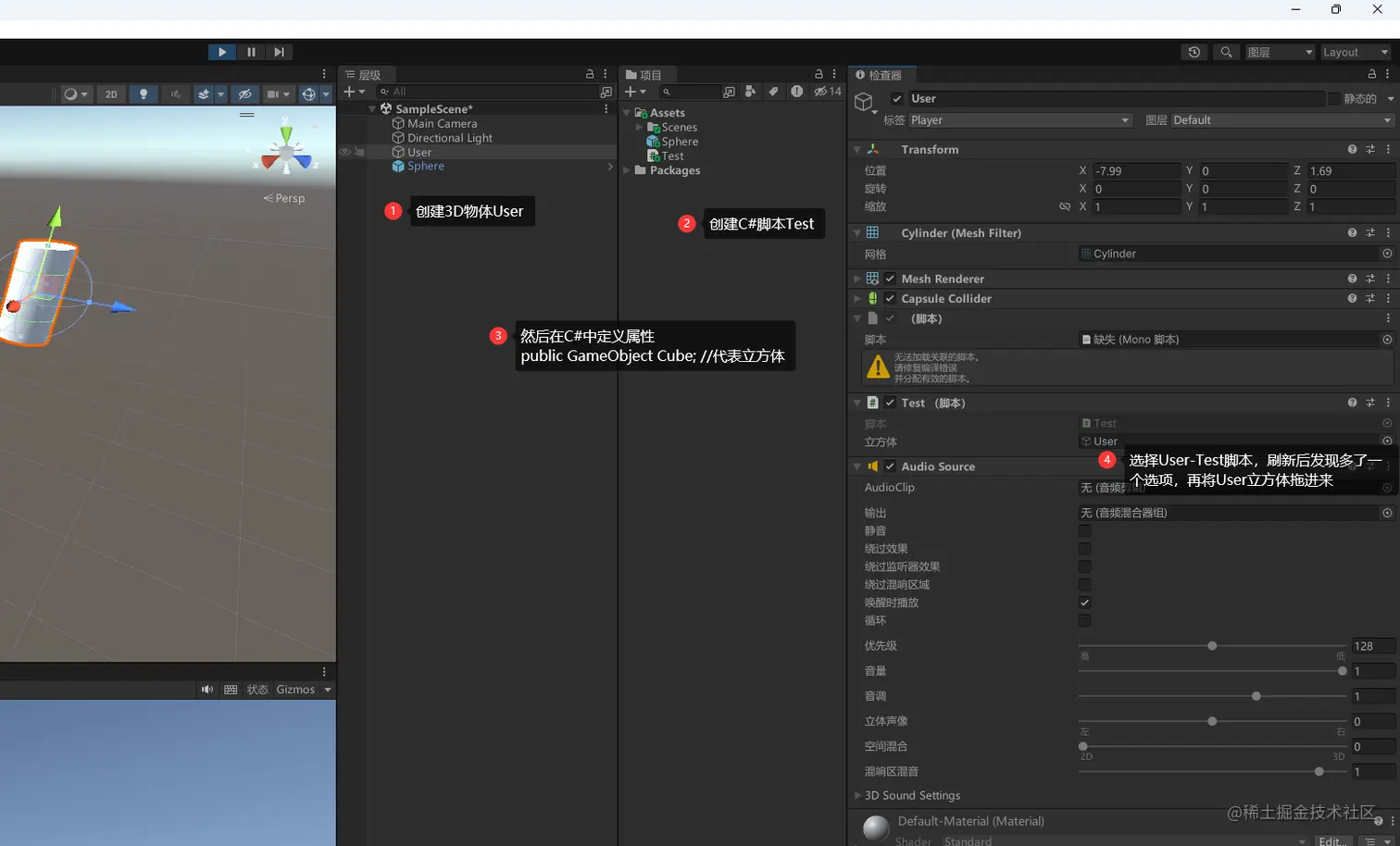Open the Player tag dropdown
This screenshot has height=846, width=1400.
1020,120
